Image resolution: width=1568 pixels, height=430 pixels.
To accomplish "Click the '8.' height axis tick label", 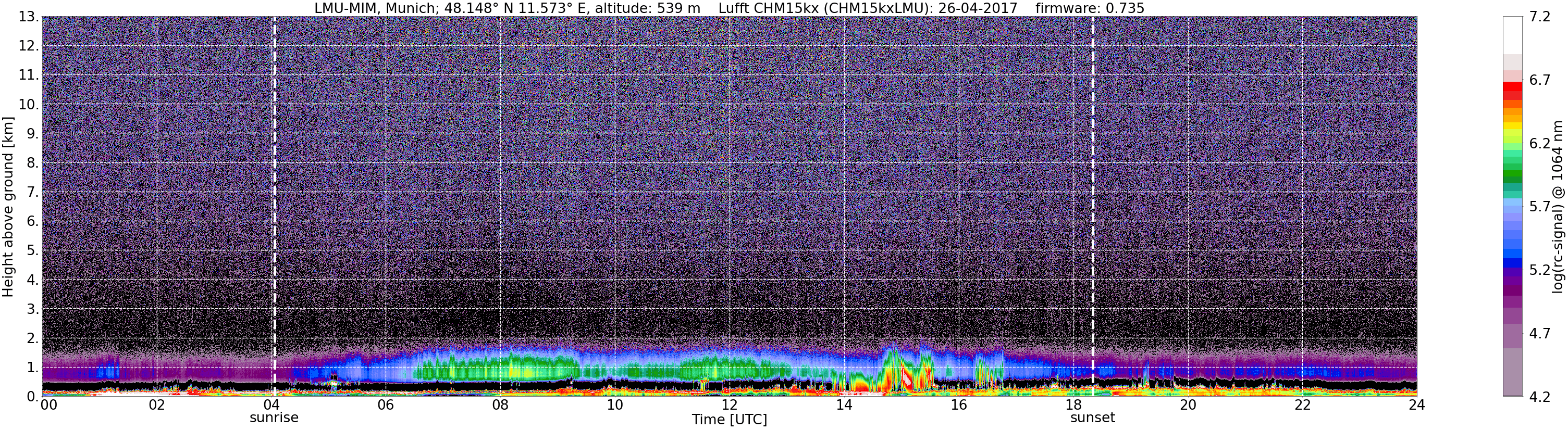I will point(32,163).
